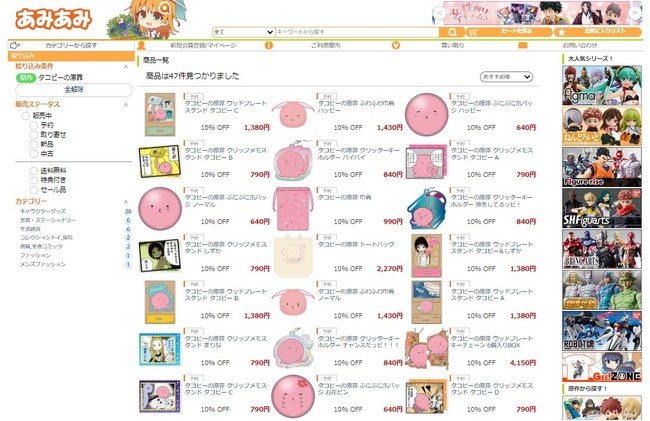Click the orange magnifier search button
Viewport: 650px width, 421px height.
pos(452,32)
